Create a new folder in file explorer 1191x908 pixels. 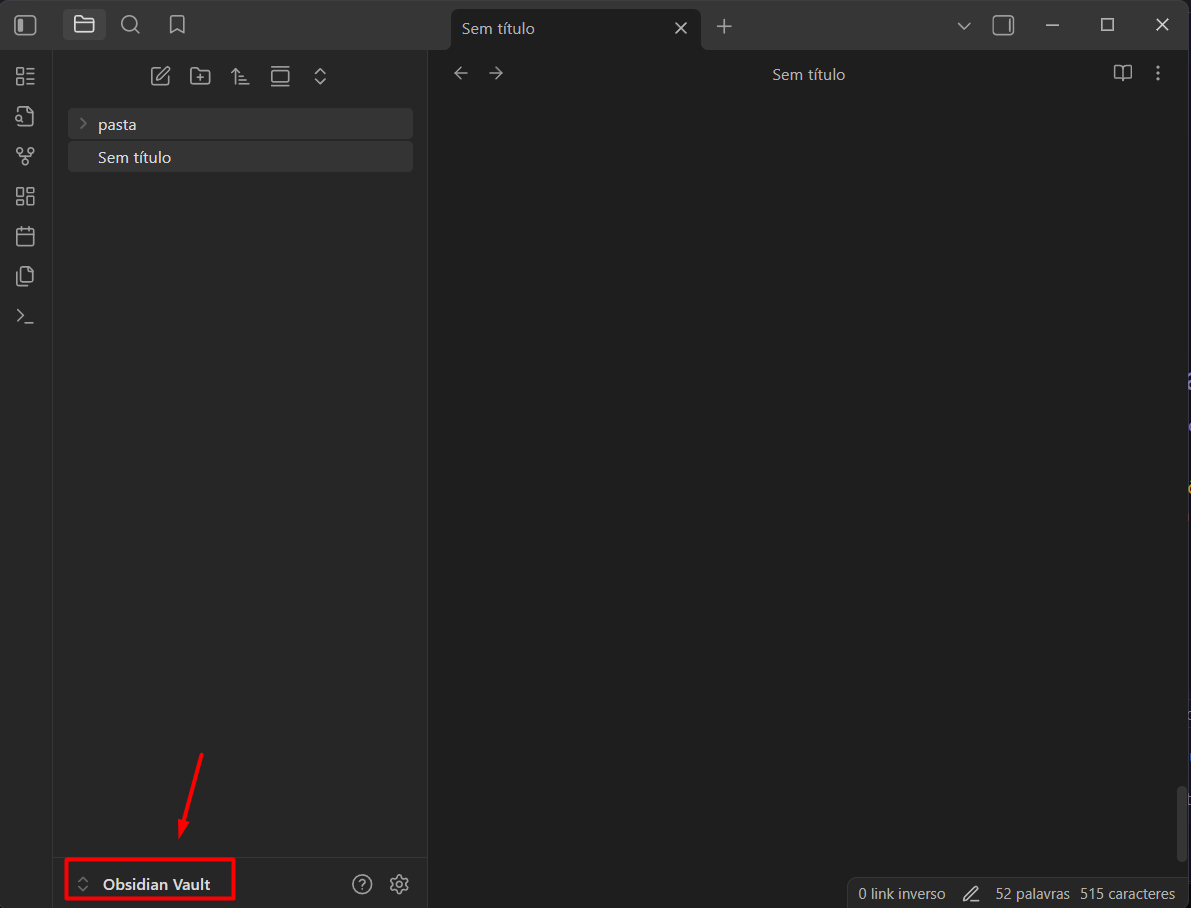200,76
